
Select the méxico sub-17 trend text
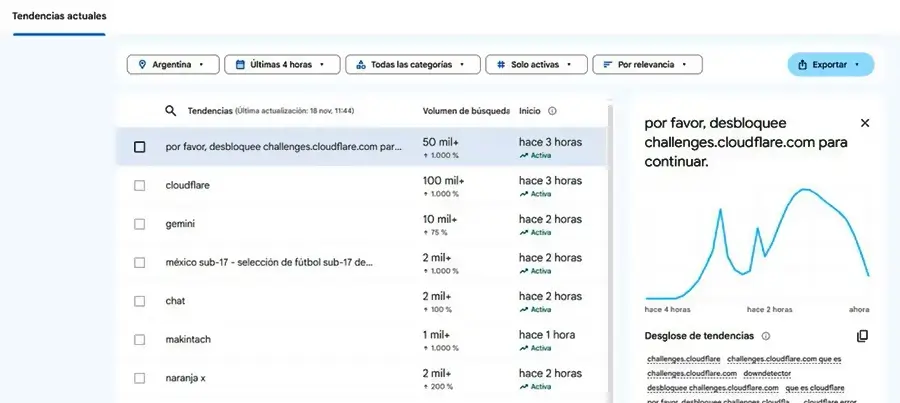(x=269, y=262)
